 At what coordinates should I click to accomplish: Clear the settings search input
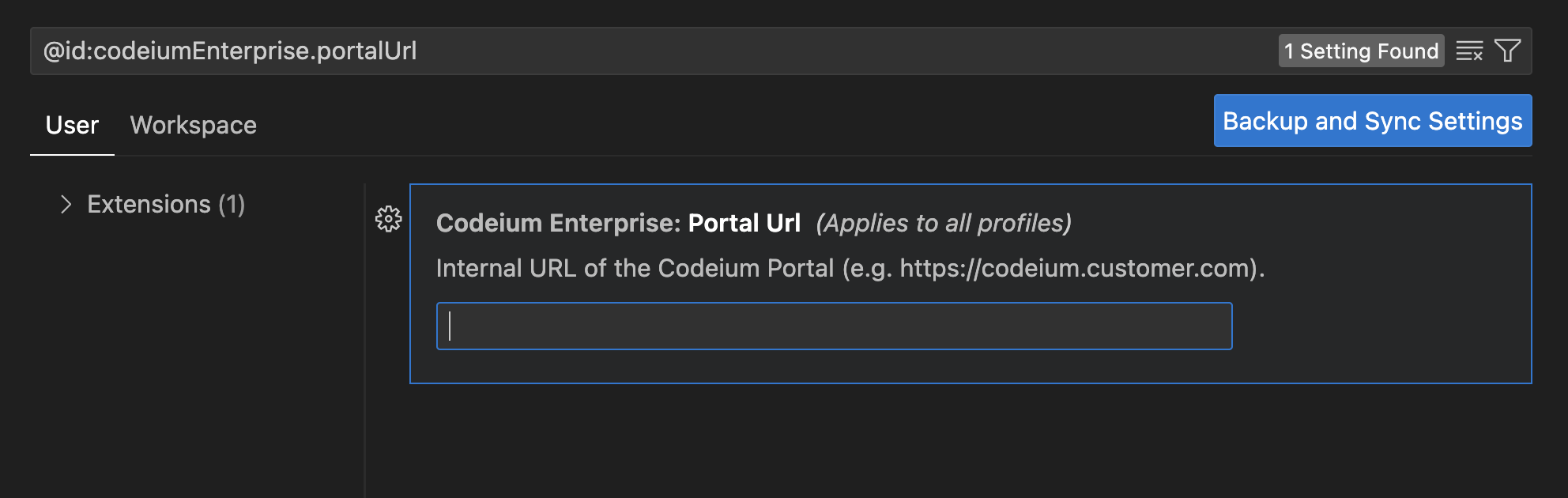coord(1469,51)
